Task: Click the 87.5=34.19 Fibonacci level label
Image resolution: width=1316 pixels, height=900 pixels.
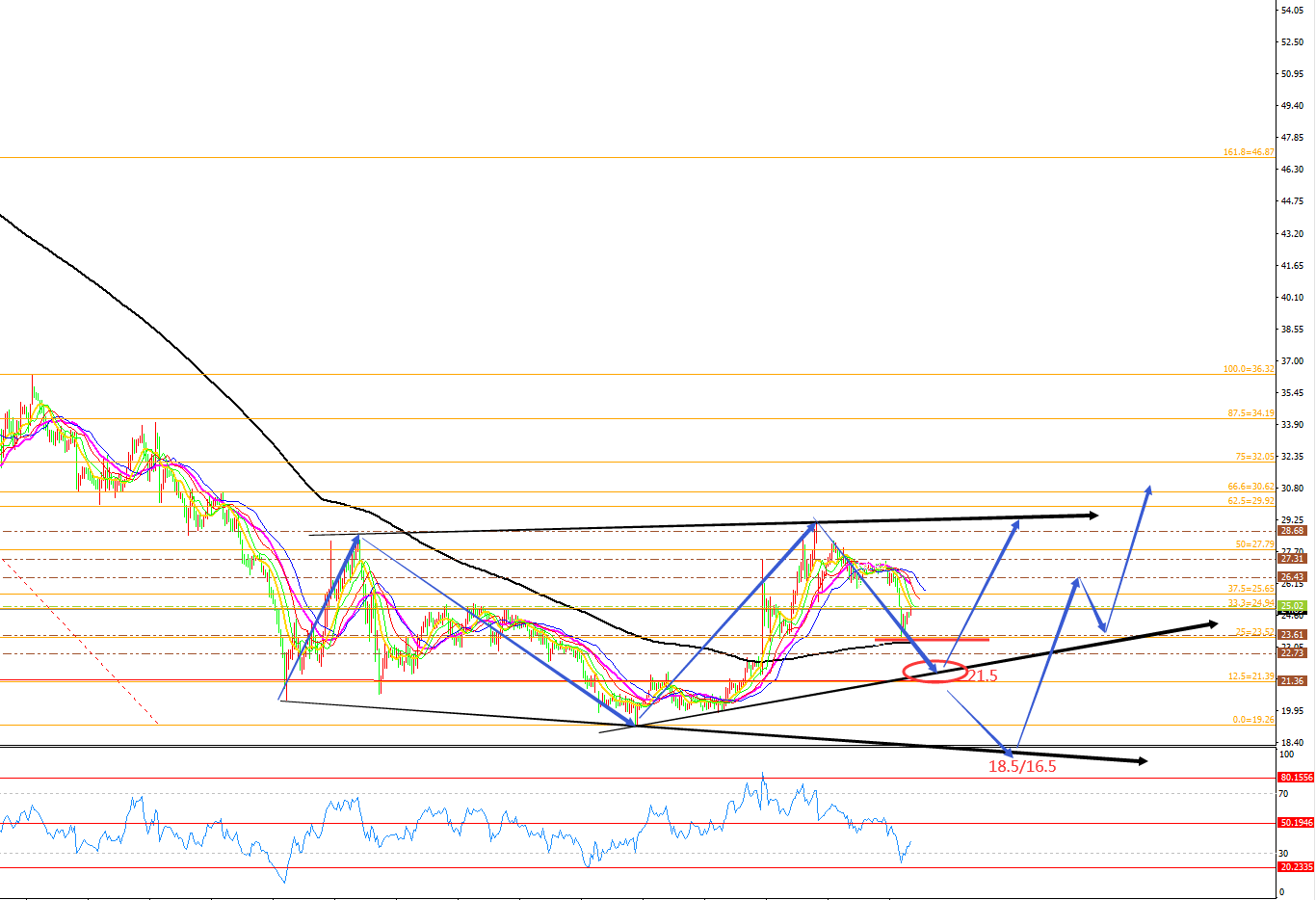Action: coord(1250,413)
